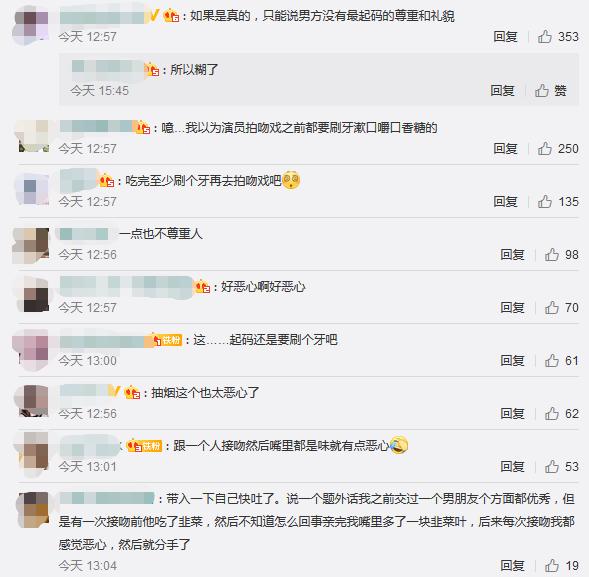Like the comment with 353 likes
589x577 pixels.
545,37
